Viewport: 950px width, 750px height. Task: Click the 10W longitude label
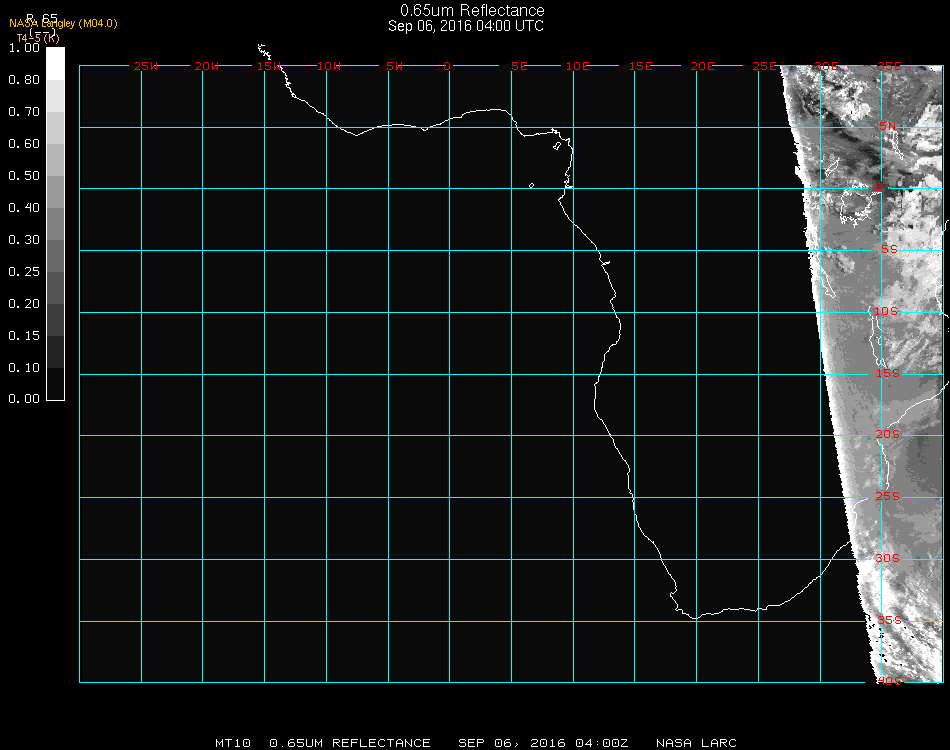pyautogui.click(x=330, y=66)
